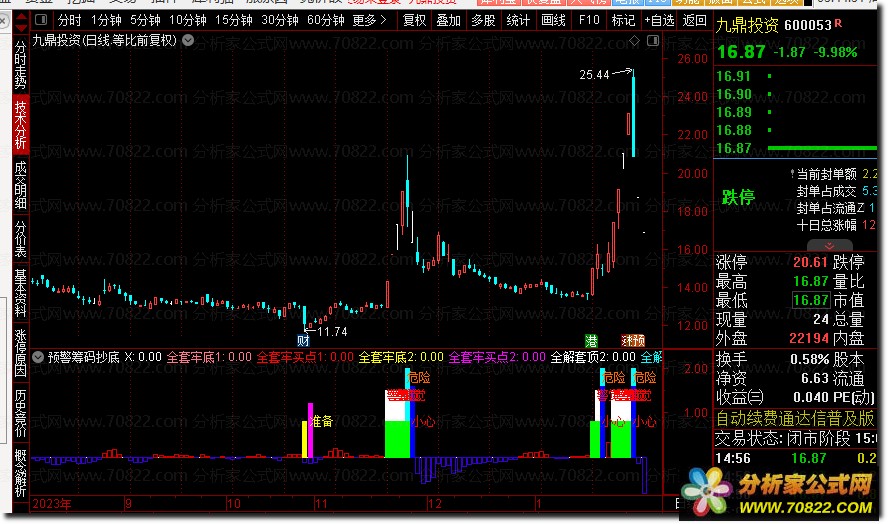This screenshot has height=524, width=889.
Task: Open the chart title dropdown arrow
Action: tap(188, 40)
